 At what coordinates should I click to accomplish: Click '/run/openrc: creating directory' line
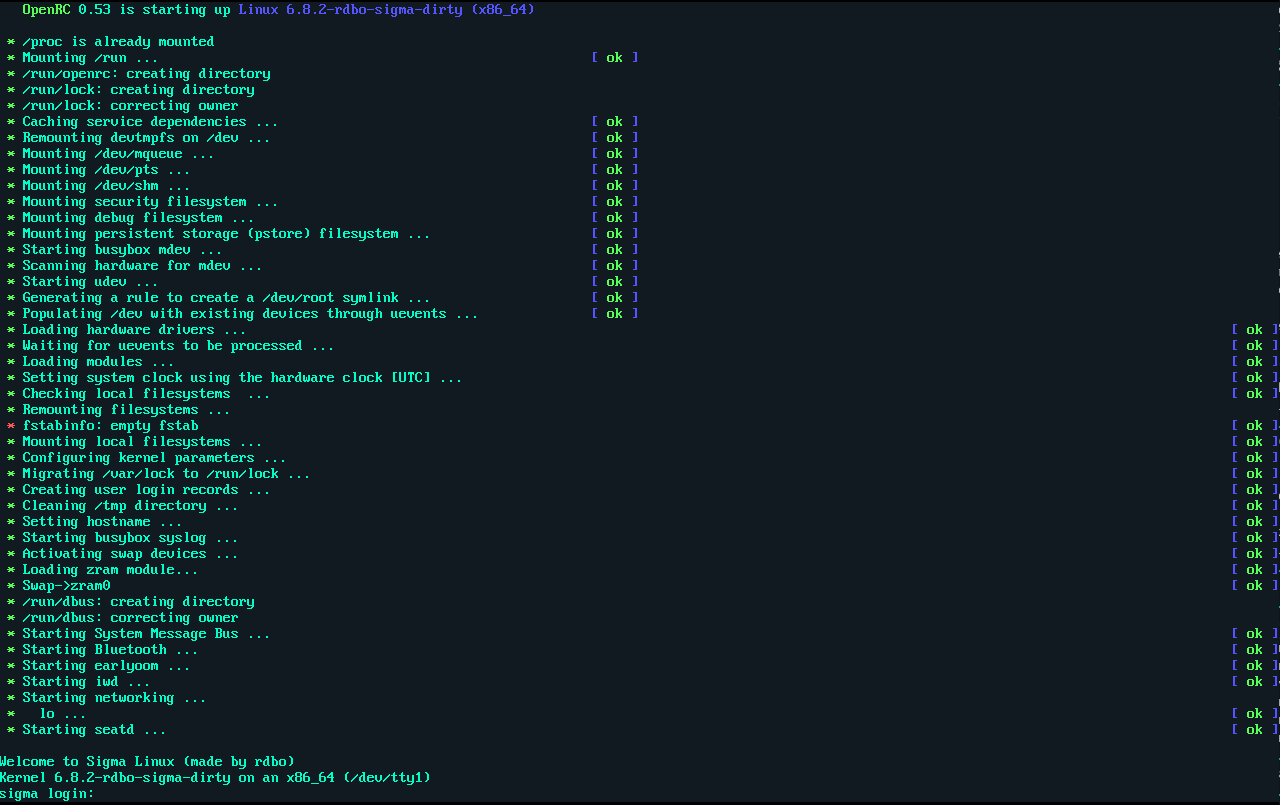[146, 74]
